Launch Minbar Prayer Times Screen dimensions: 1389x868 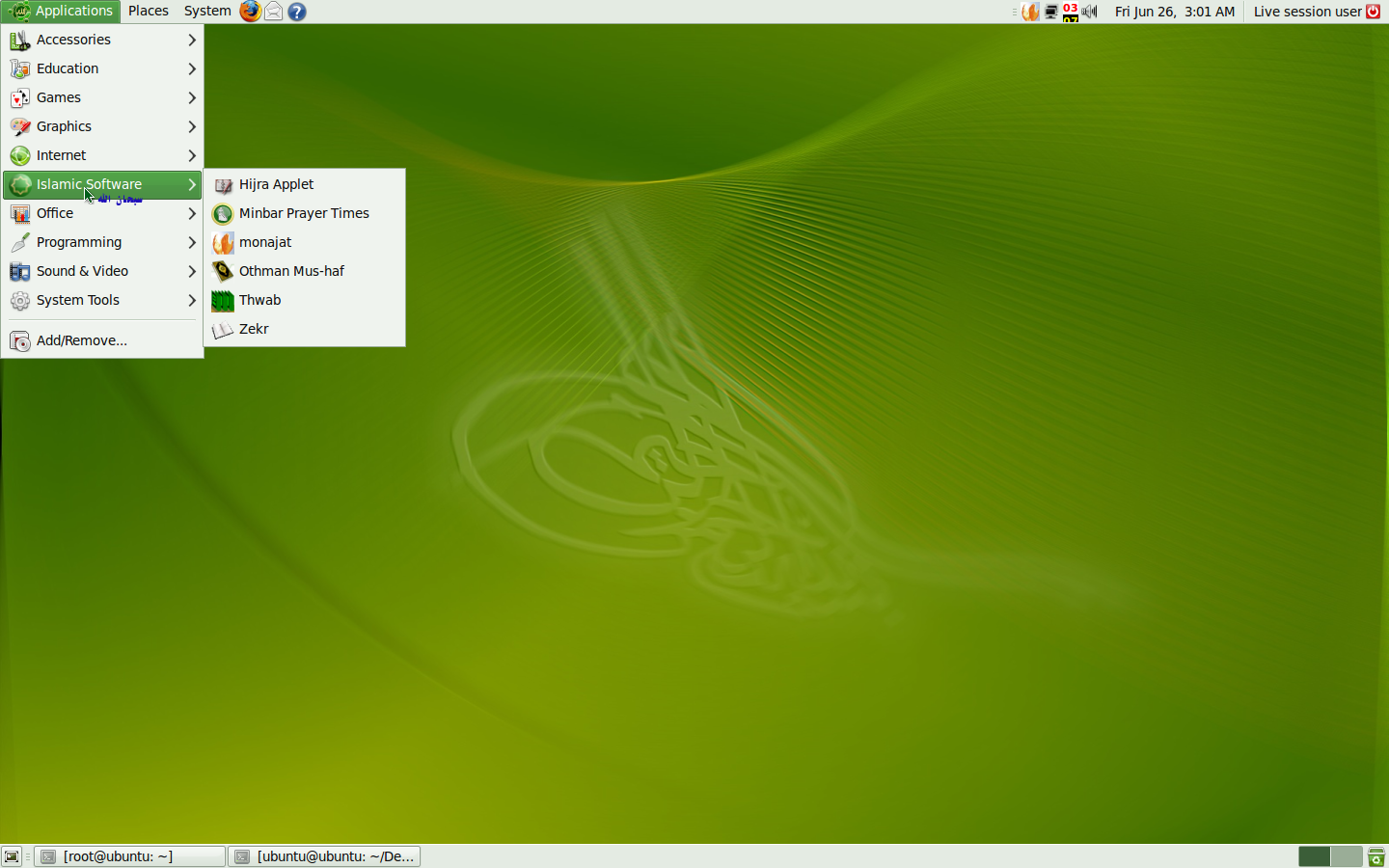coord(304,213)
